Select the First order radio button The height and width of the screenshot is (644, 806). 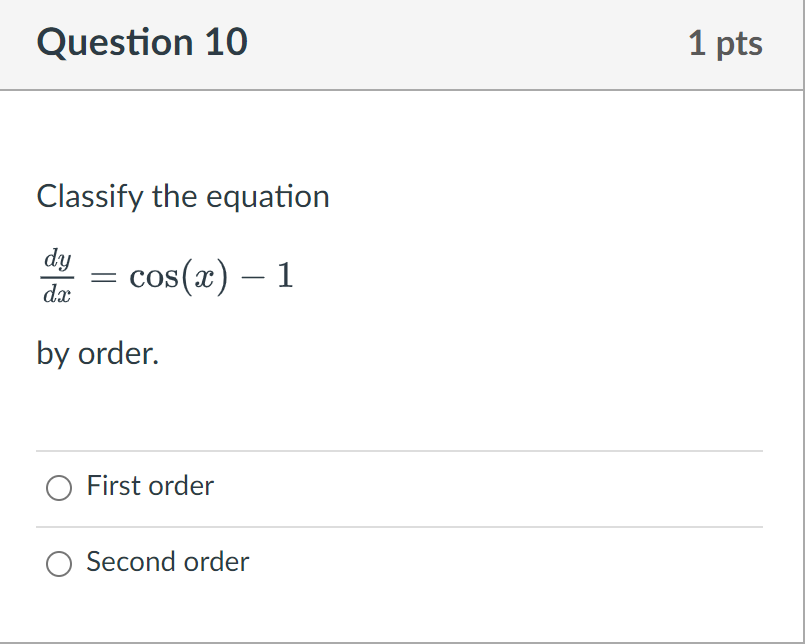click(59, 488)
